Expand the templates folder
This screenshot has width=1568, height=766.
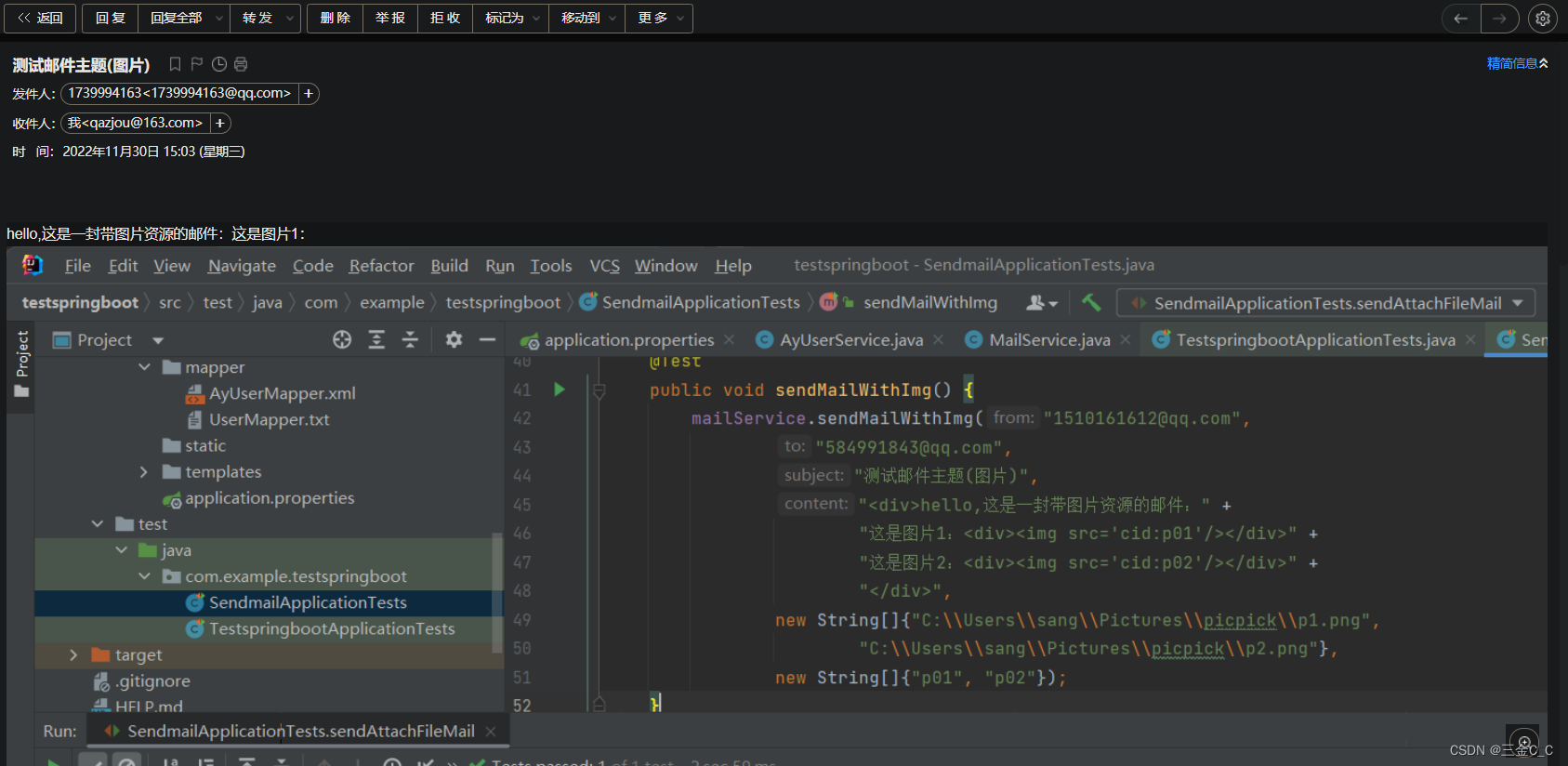click(144, 472)
